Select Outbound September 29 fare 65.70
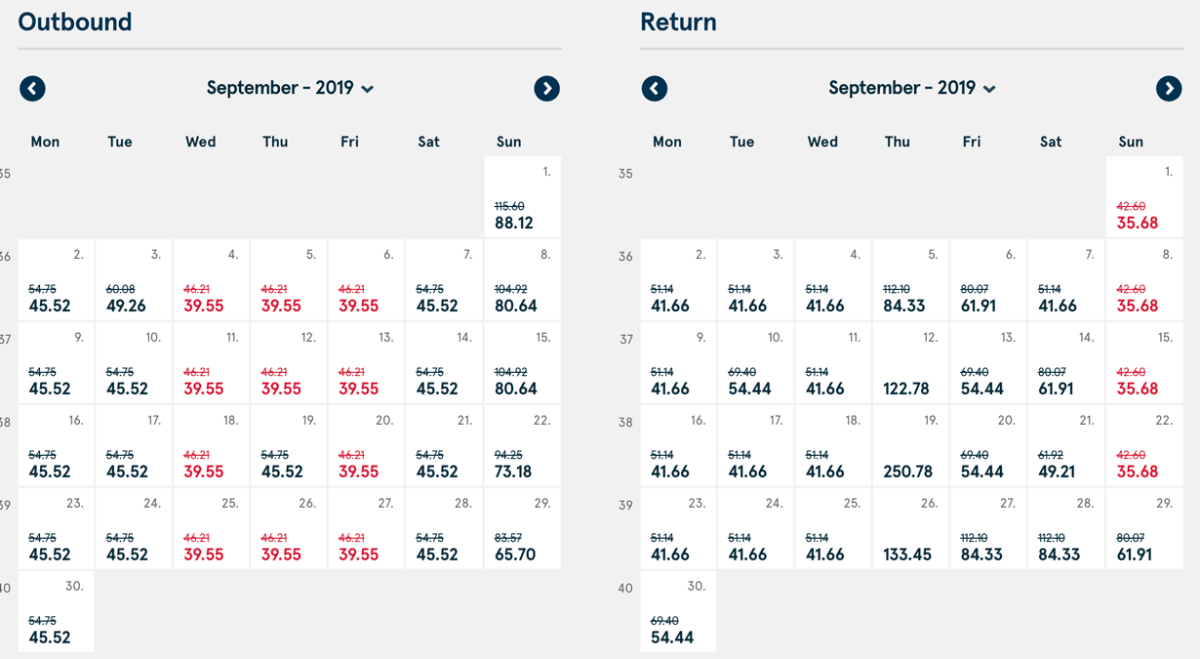Image resolution: width=1200 pixels, height=659 pixels. [x=522, y=530]
